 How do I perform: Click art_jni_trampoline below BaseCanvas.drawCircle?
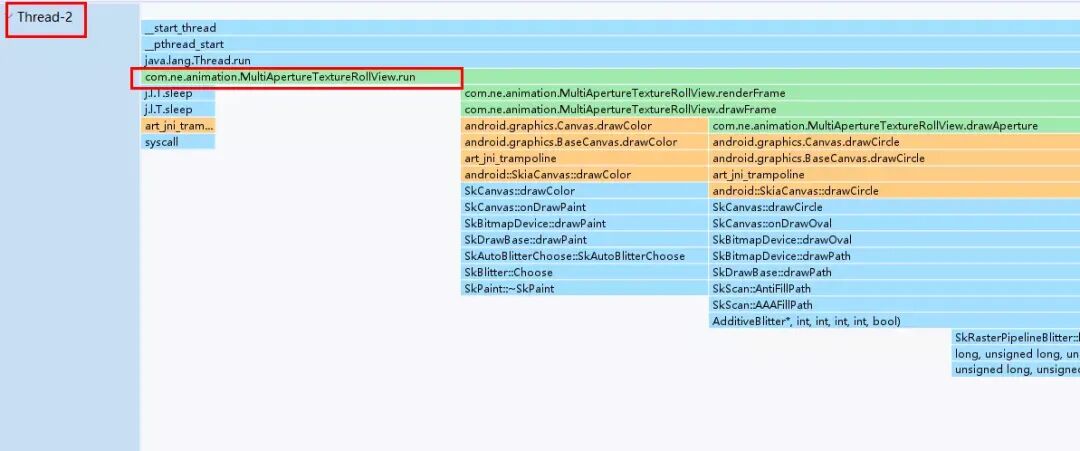pyautogui.click(x=894, y=175)
